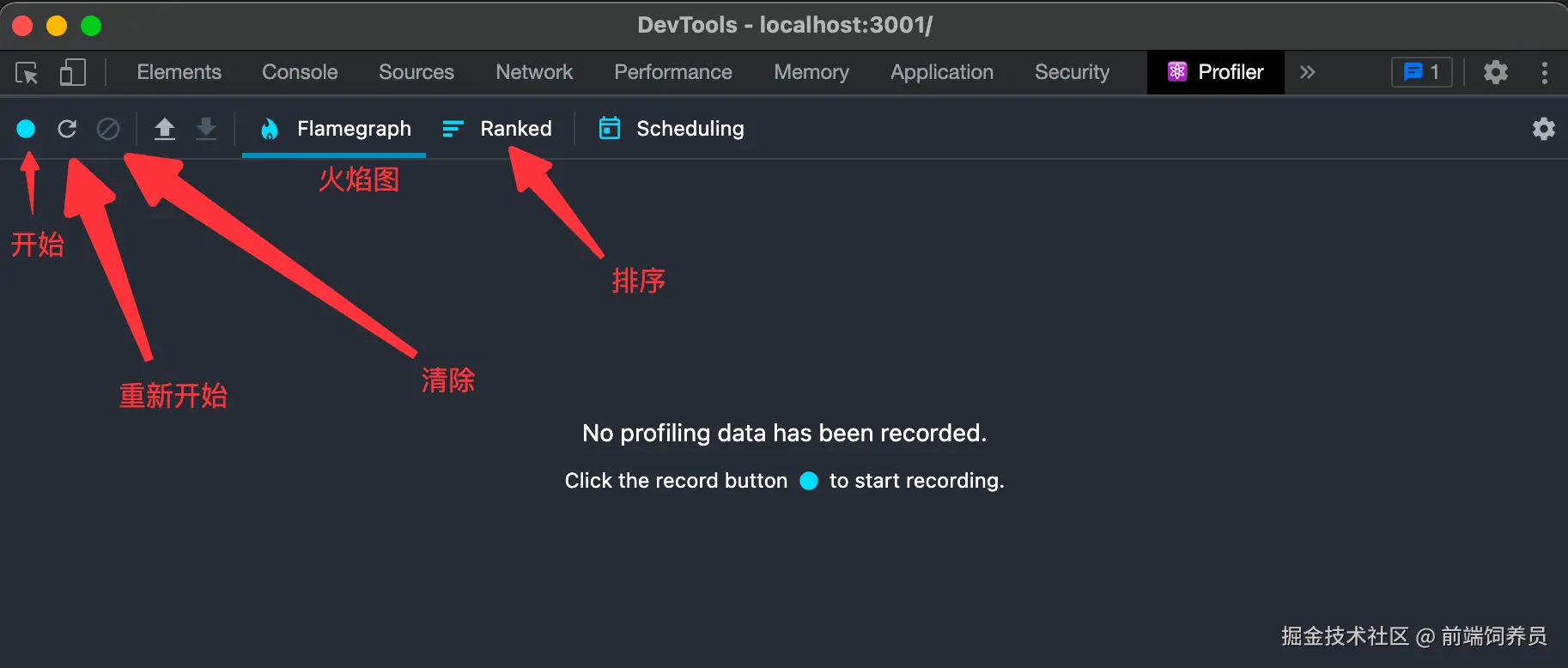This screenshot has height=668, width=1568.
Task: Switch to the Network panel
Action: tap(534, 72)
